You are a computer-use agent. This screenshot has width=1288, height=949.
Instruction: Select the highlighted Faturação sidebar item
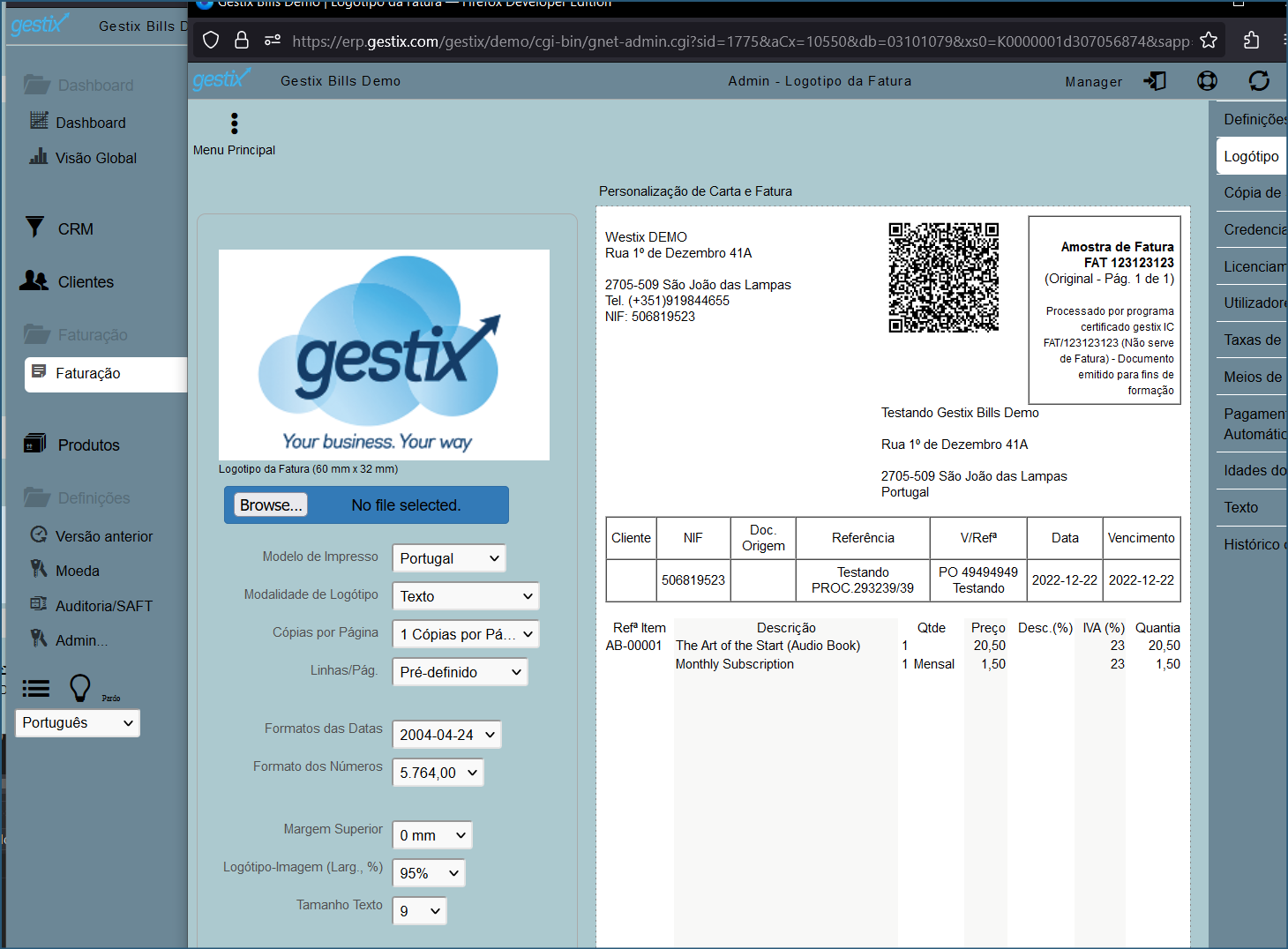click(106, 374)
